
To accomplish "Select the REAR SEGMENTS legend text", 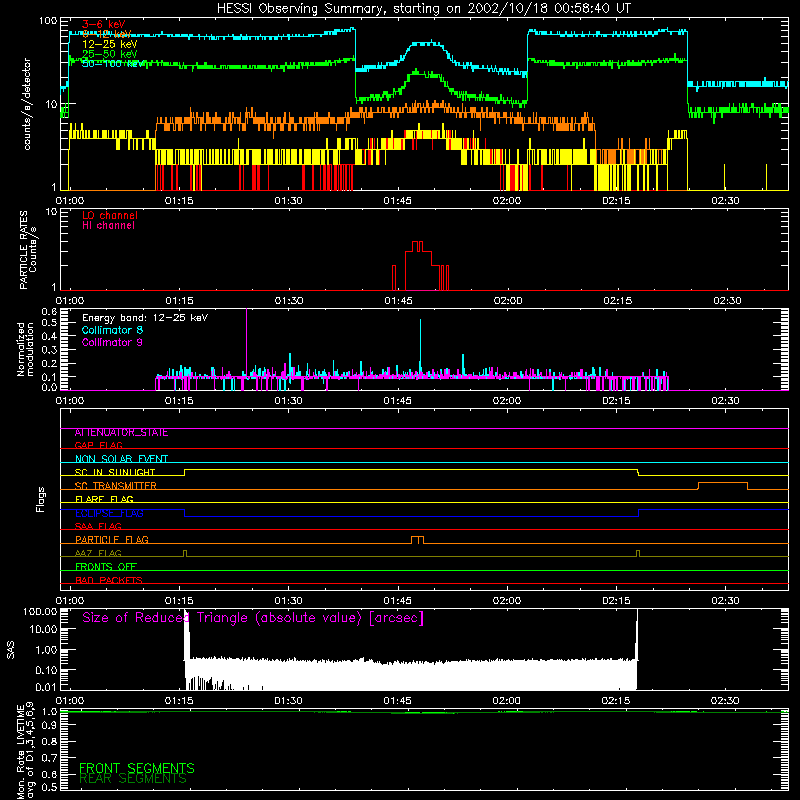I will [133, 779].
